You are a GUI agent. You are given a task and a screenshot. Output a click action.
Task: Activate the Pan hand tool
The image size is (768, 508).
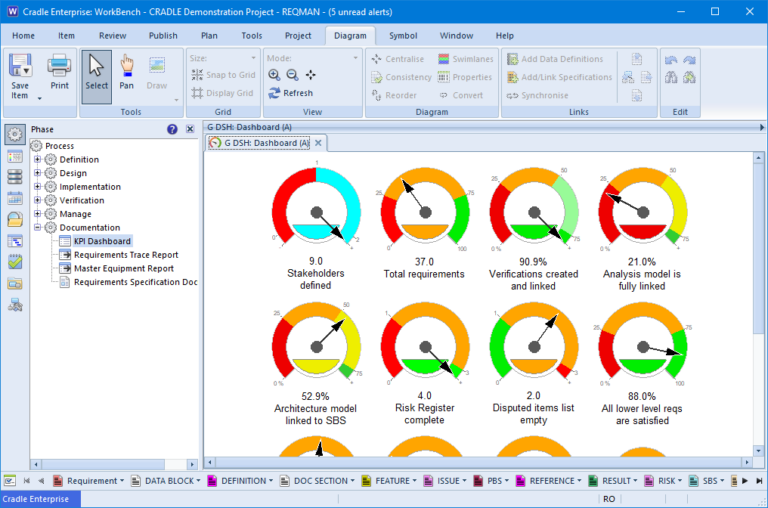pos(127,73)
